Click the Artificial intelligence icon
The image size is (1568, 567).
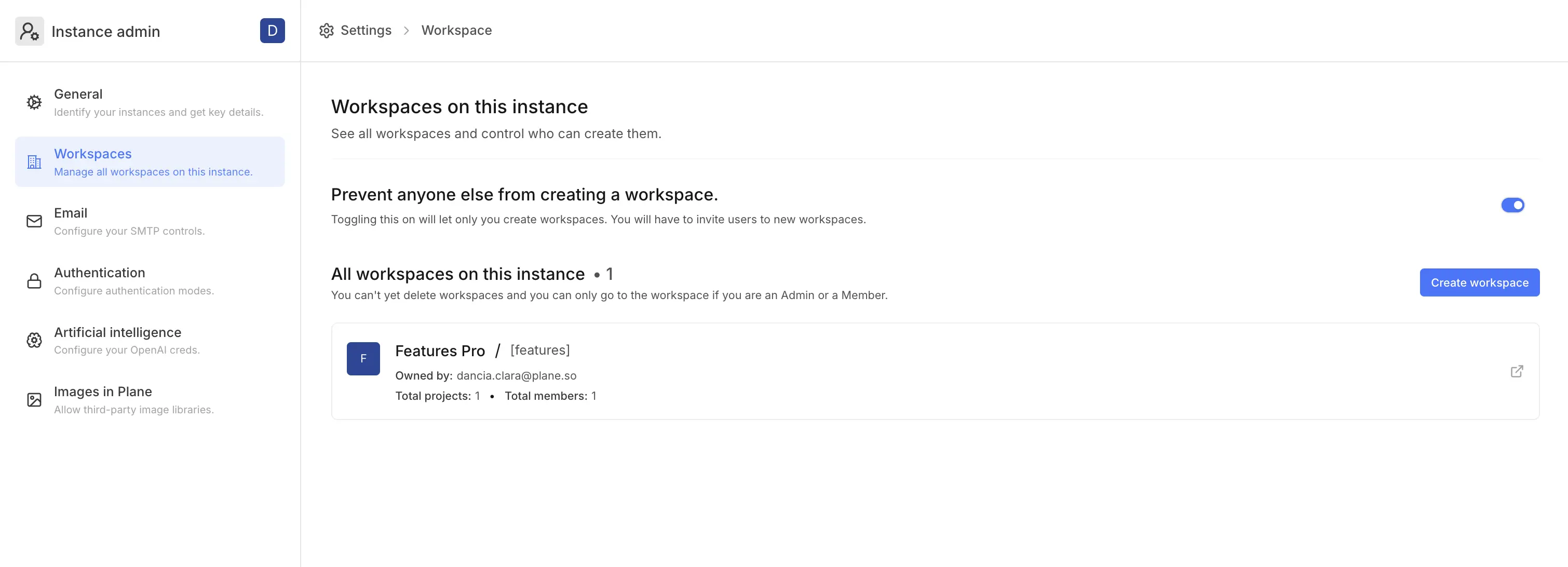point(34,341)
